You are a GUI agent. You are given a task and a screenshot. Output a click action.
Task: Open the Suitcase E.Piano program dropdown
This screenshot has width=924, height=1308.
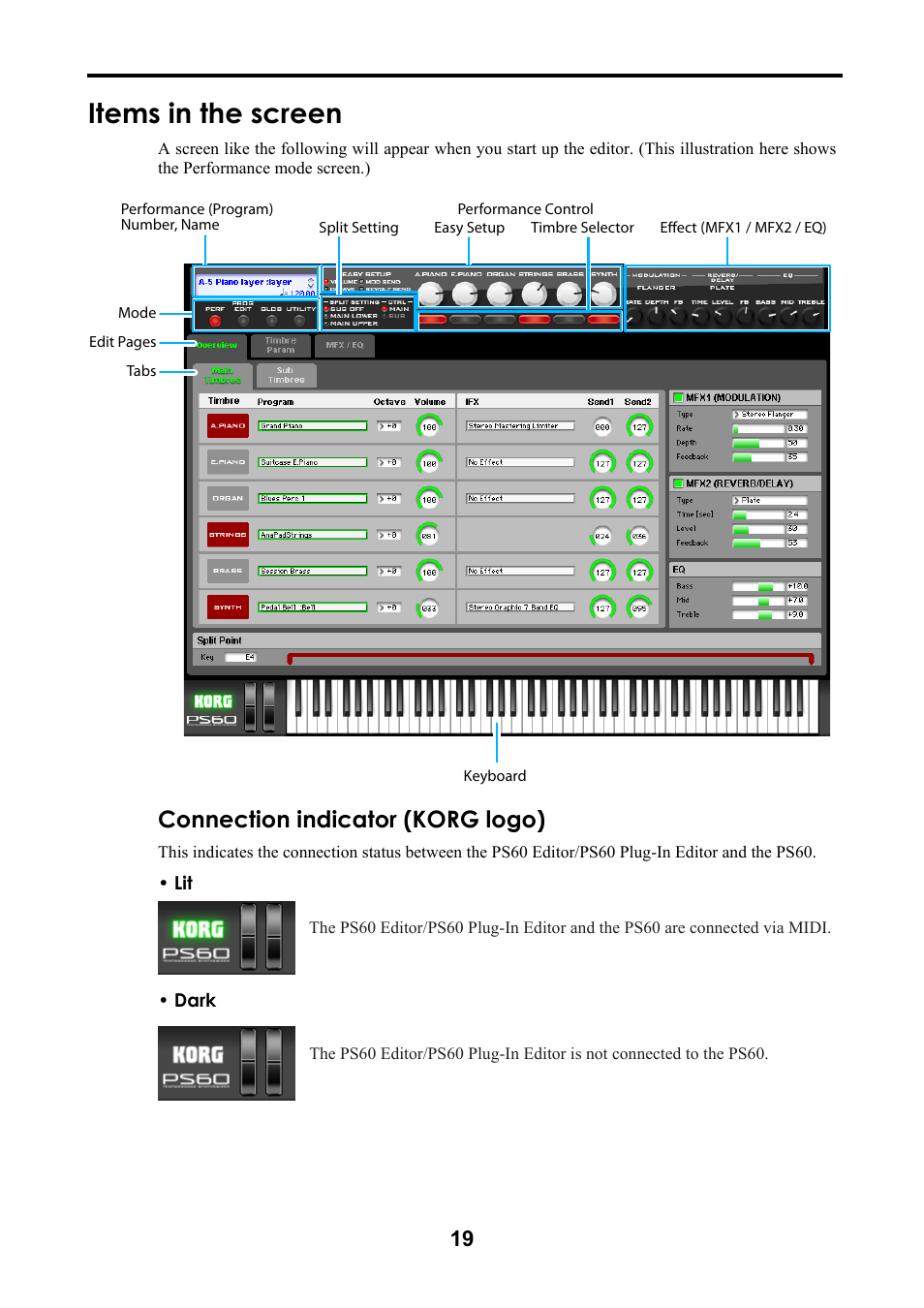click(x=313, y=462)
